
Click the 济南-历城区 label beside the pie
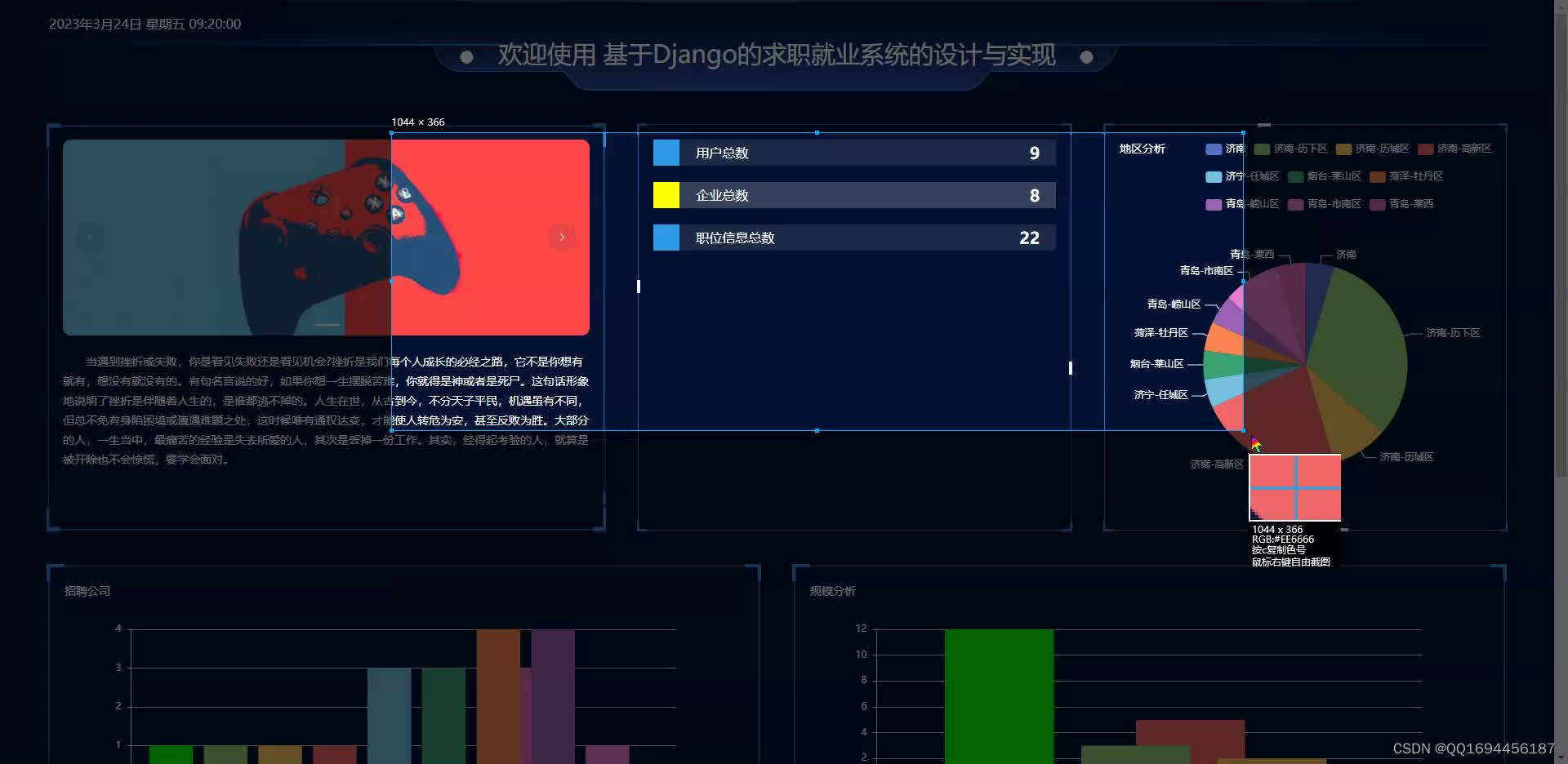(1406, 457)
